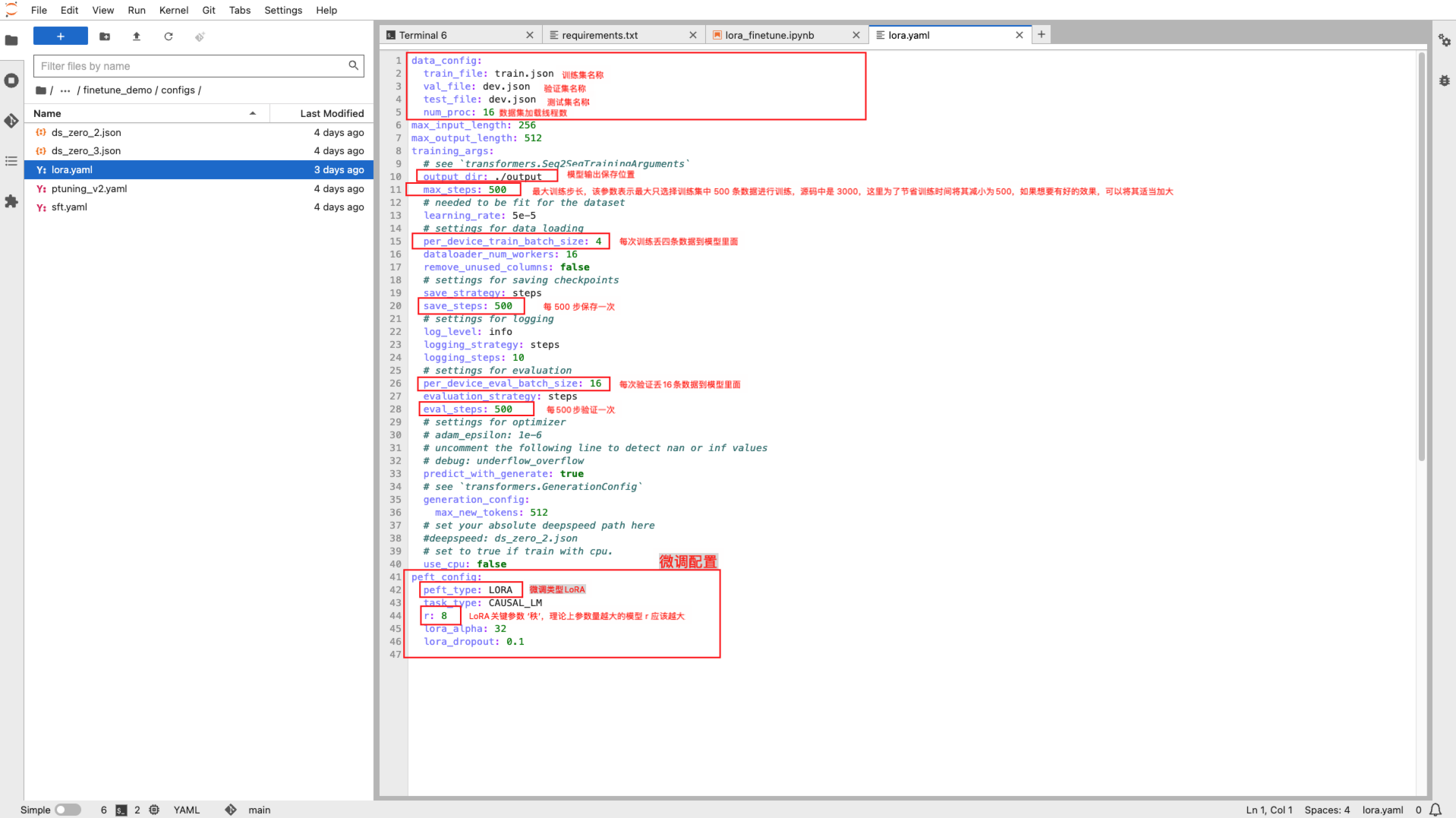The width and height of the screenshot is (1456, 818).
Task: Show the Table of Contents panel
Action: coord(11,161)
